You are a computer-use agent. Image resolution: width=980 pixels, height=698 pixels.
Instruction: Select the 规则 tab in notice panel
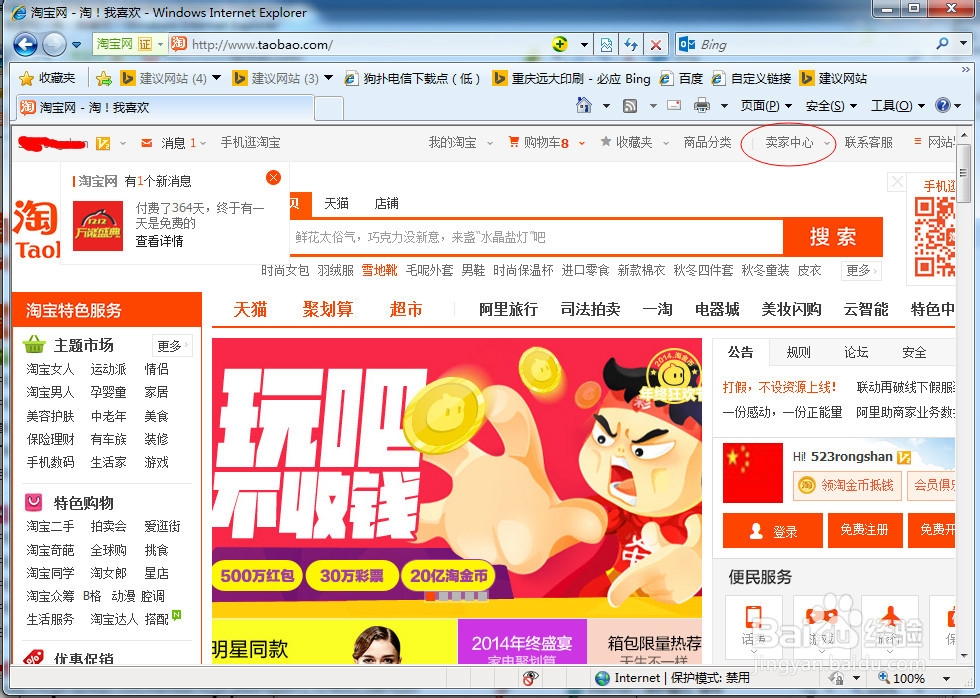click(798, 352)
